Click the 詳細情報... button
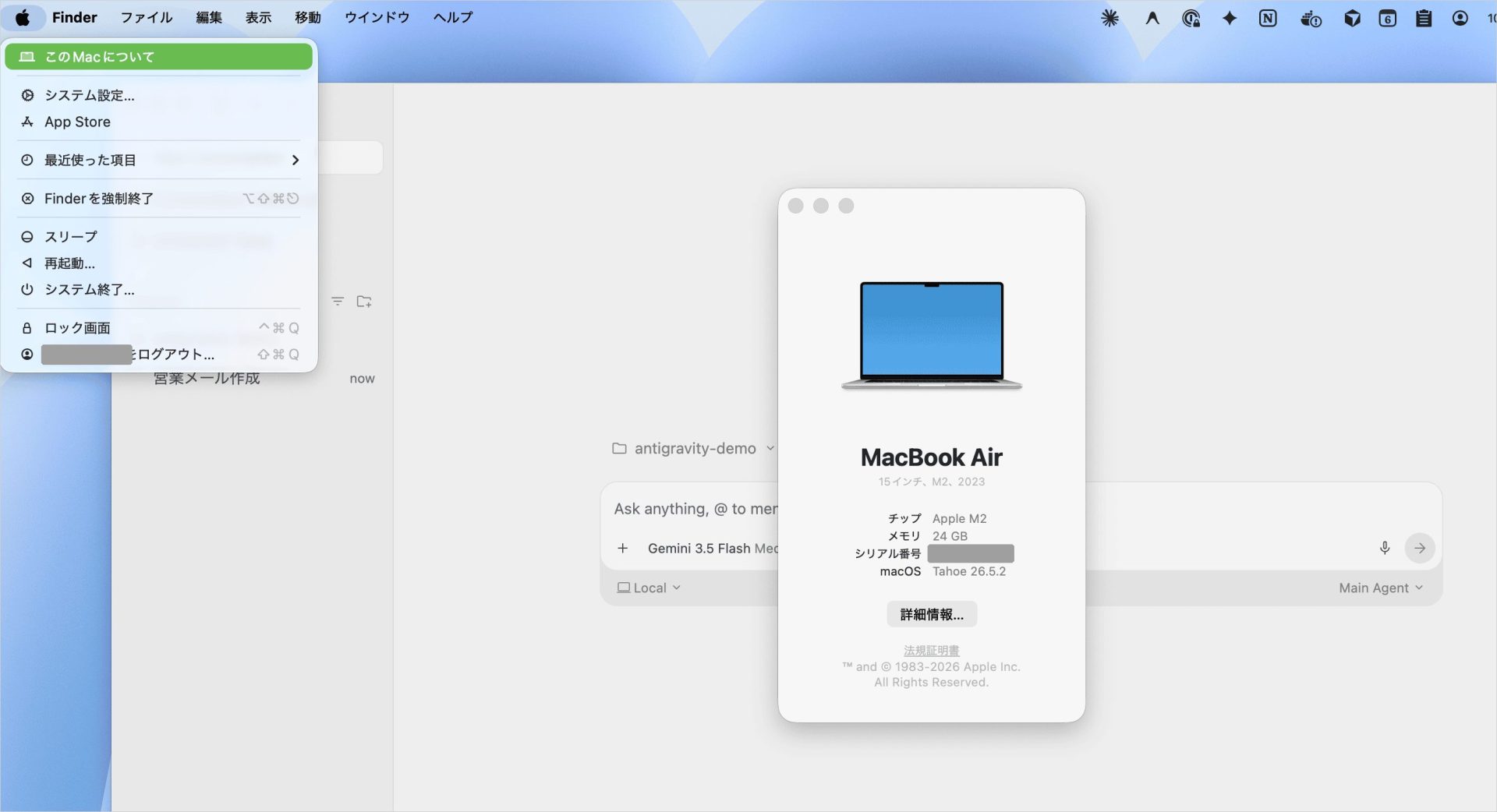 tap(932, 614)
